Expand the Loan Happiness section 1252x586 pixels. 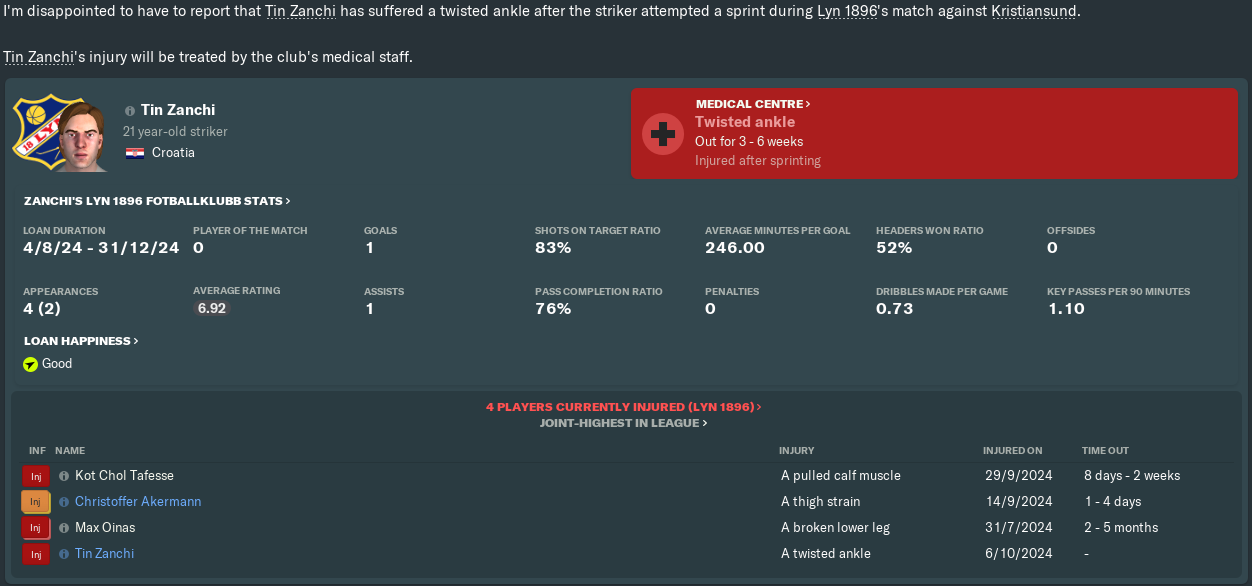[x=80, y=341]
